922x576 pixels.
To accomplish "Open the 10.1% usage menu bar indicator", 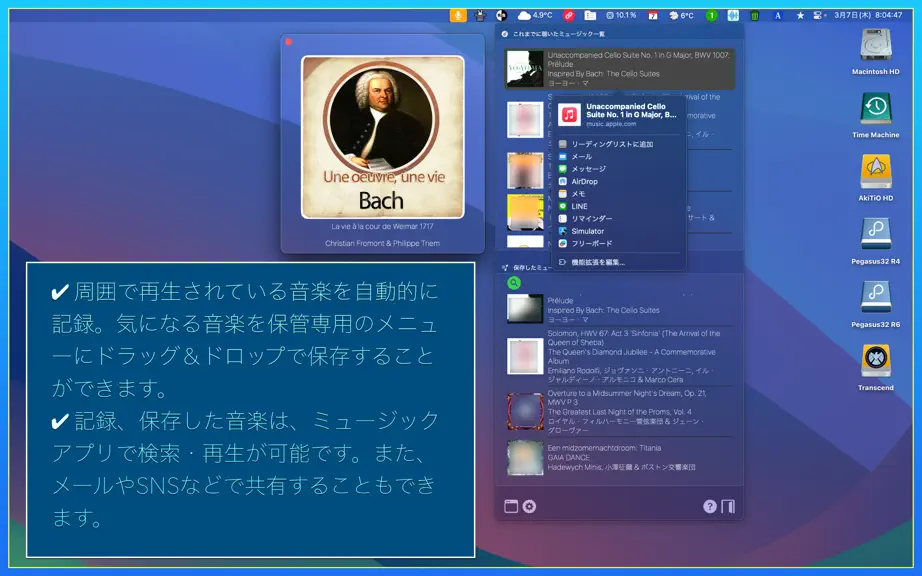I will tap(621, 15).
